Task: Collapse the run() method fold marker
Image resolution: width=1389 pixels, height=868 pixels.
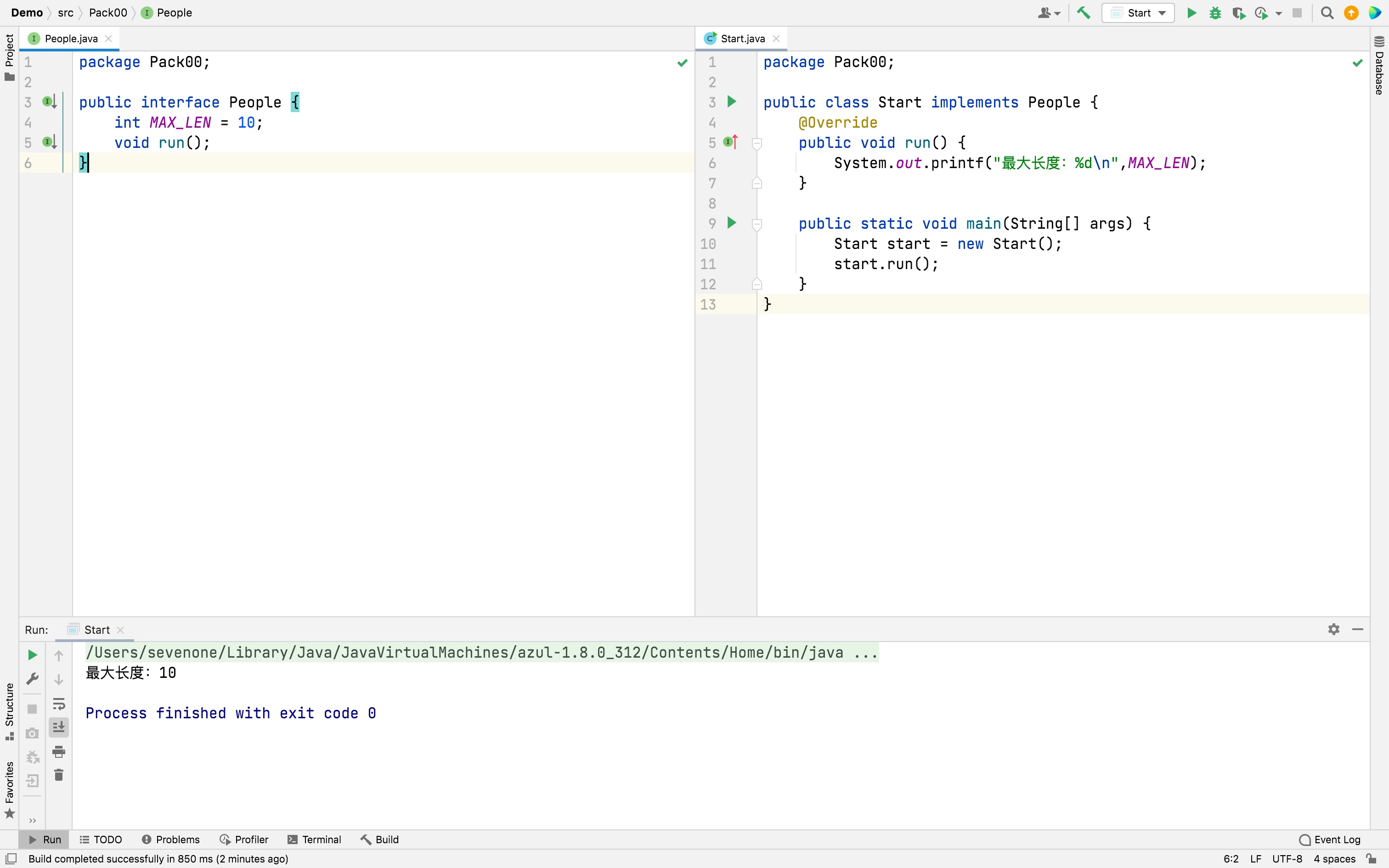Action: point(757,143)
